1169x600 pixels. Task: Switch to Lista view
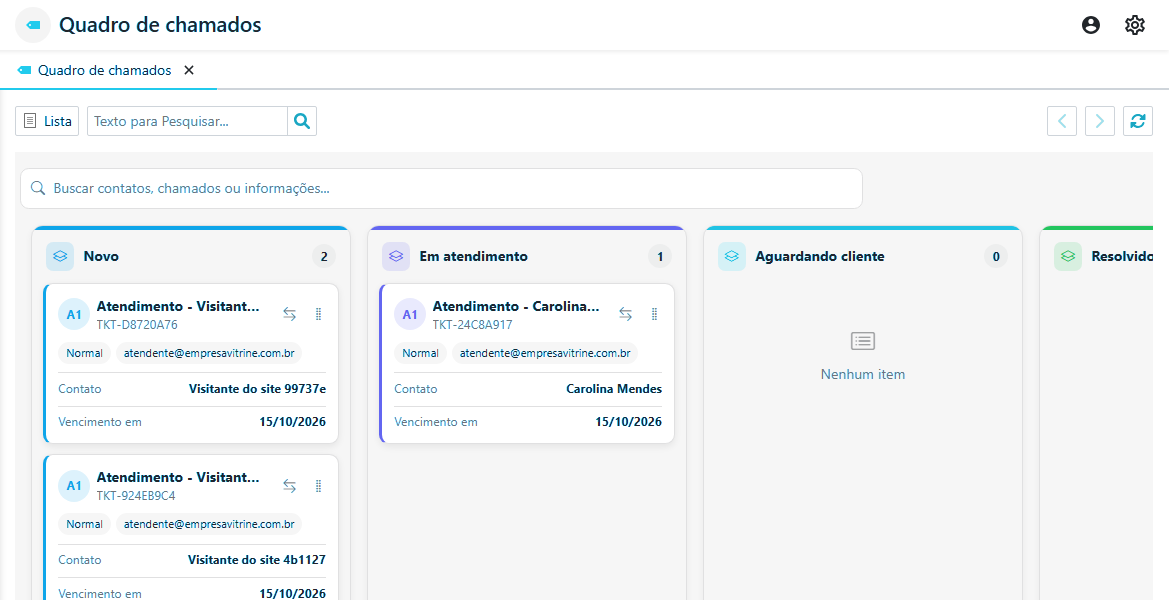tap(47, 121)
